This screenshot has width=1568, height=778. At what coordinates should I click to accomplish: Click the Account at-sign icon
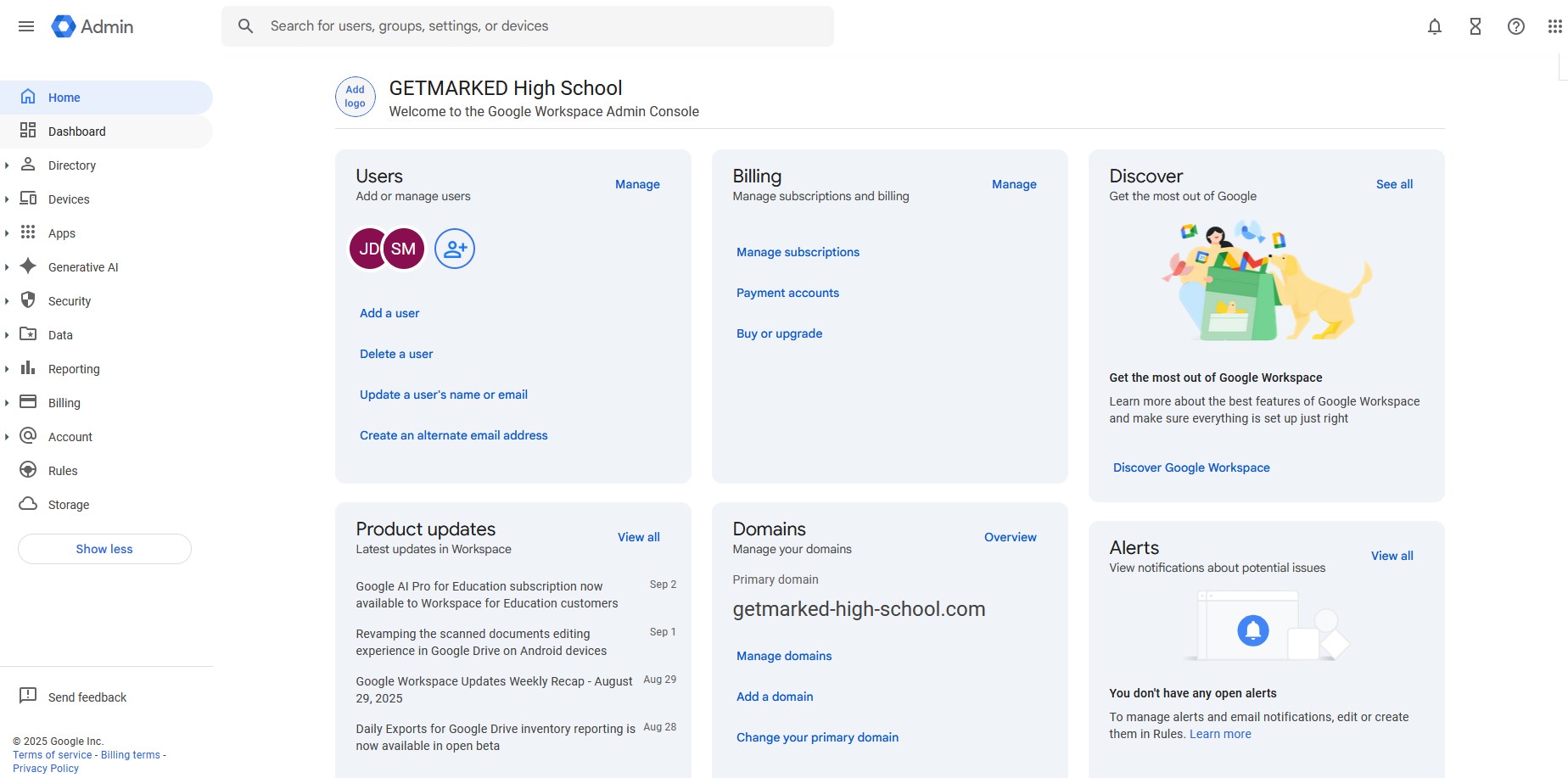(x=28, y=436)
